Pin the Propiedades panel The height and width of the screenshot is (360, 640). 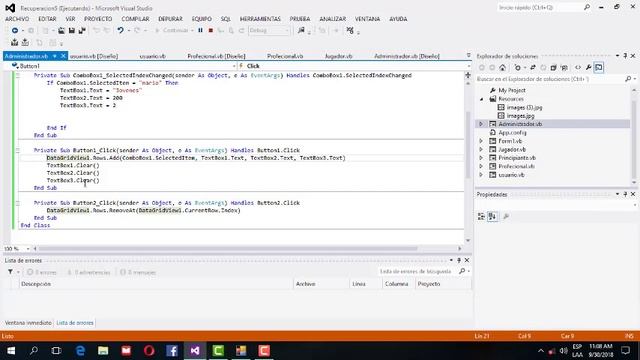pos(625,194)
